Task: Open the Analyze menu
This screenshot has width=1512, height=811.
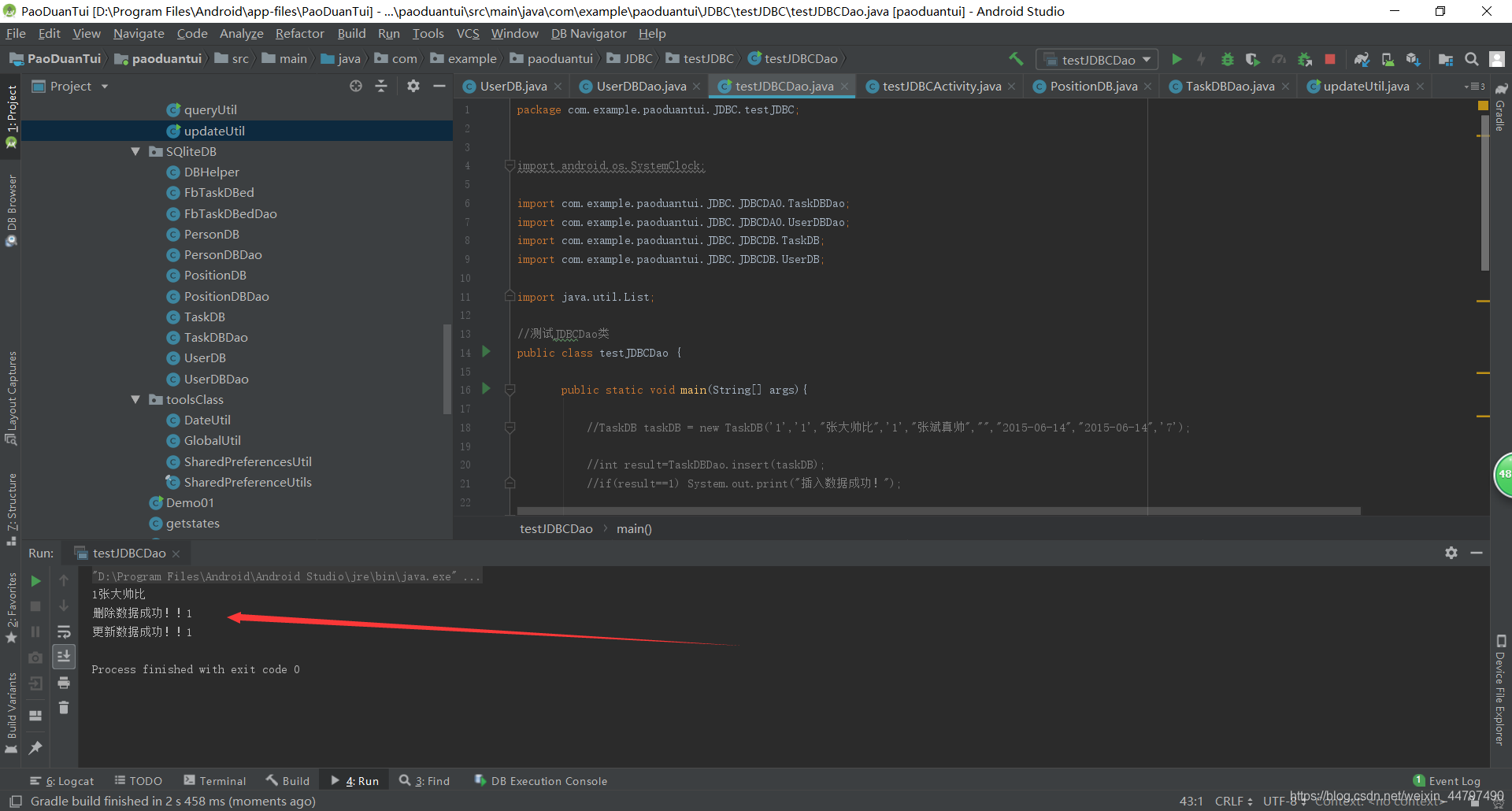Action: (241, 33)
